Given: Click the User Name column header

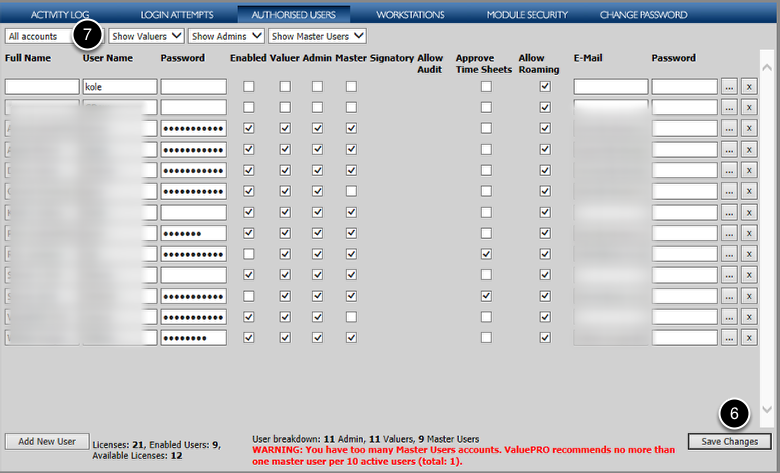Looking at the screenshot, I should 107,58.
